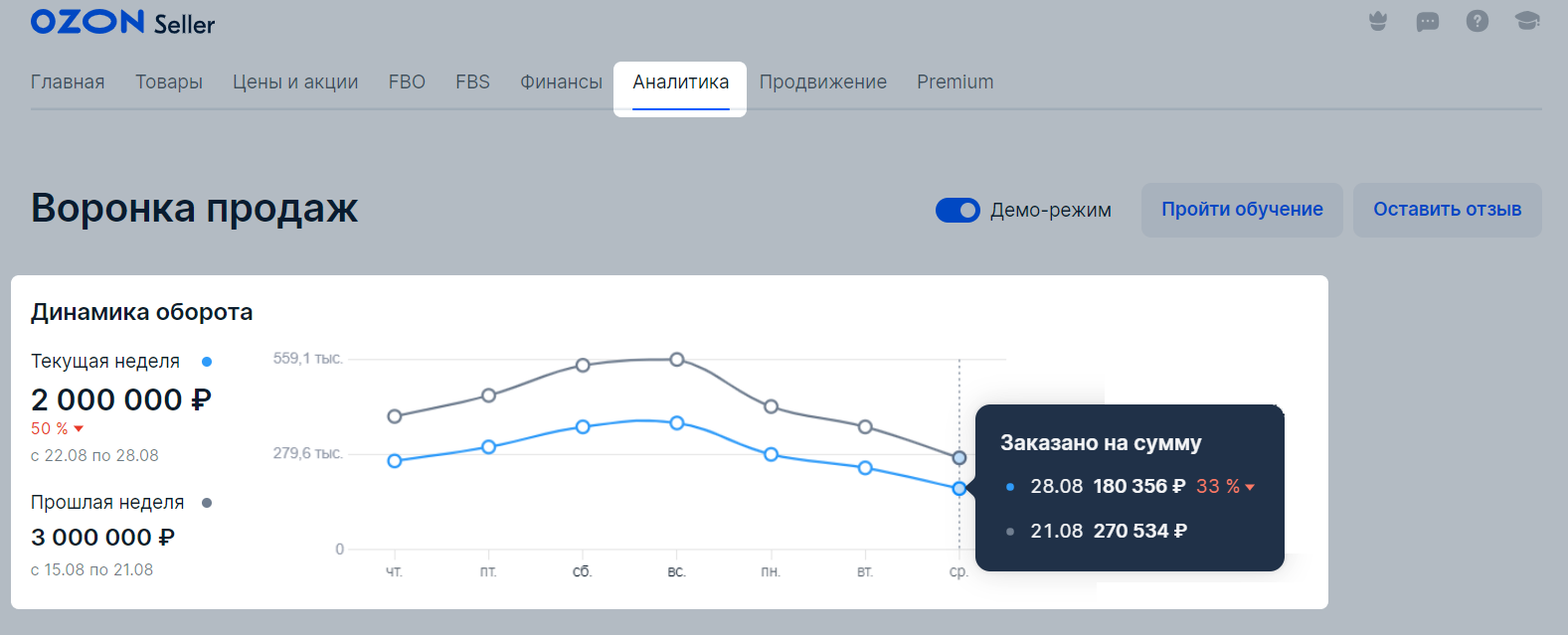Open the help question mark icon

tap(1478, 21)
